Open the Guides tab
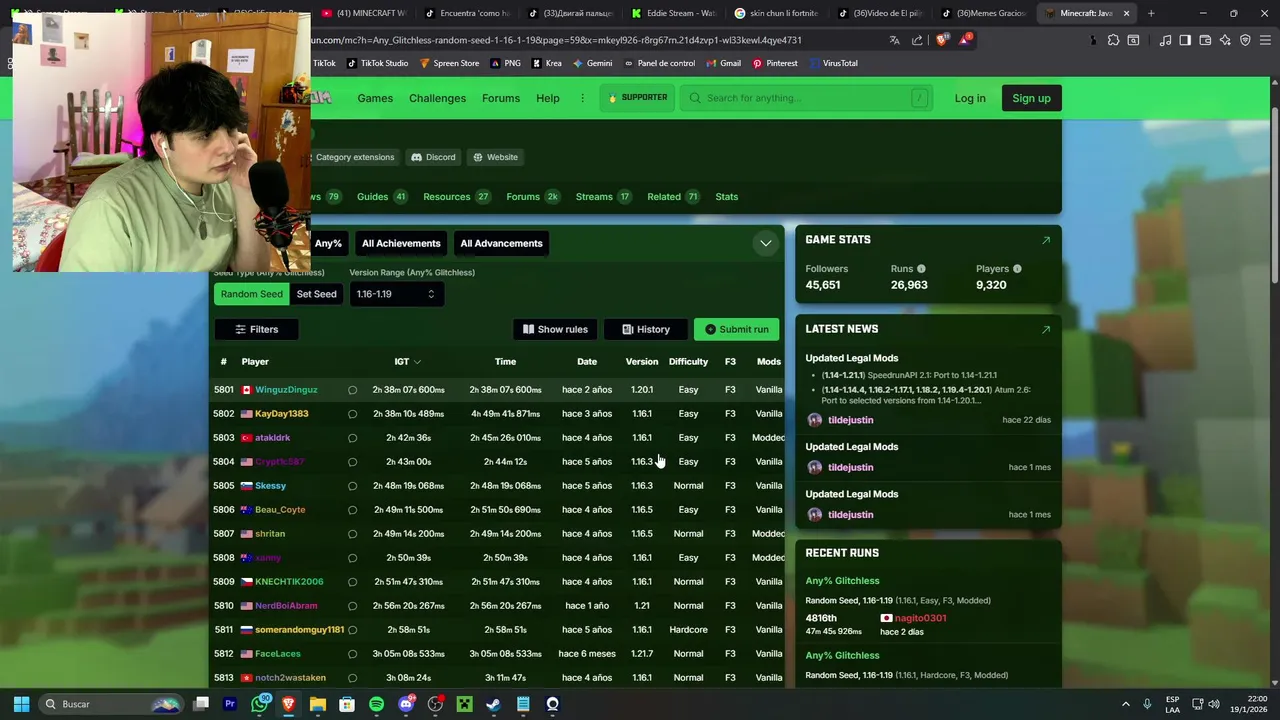1280x720 pixels. (x=382, y=197)
